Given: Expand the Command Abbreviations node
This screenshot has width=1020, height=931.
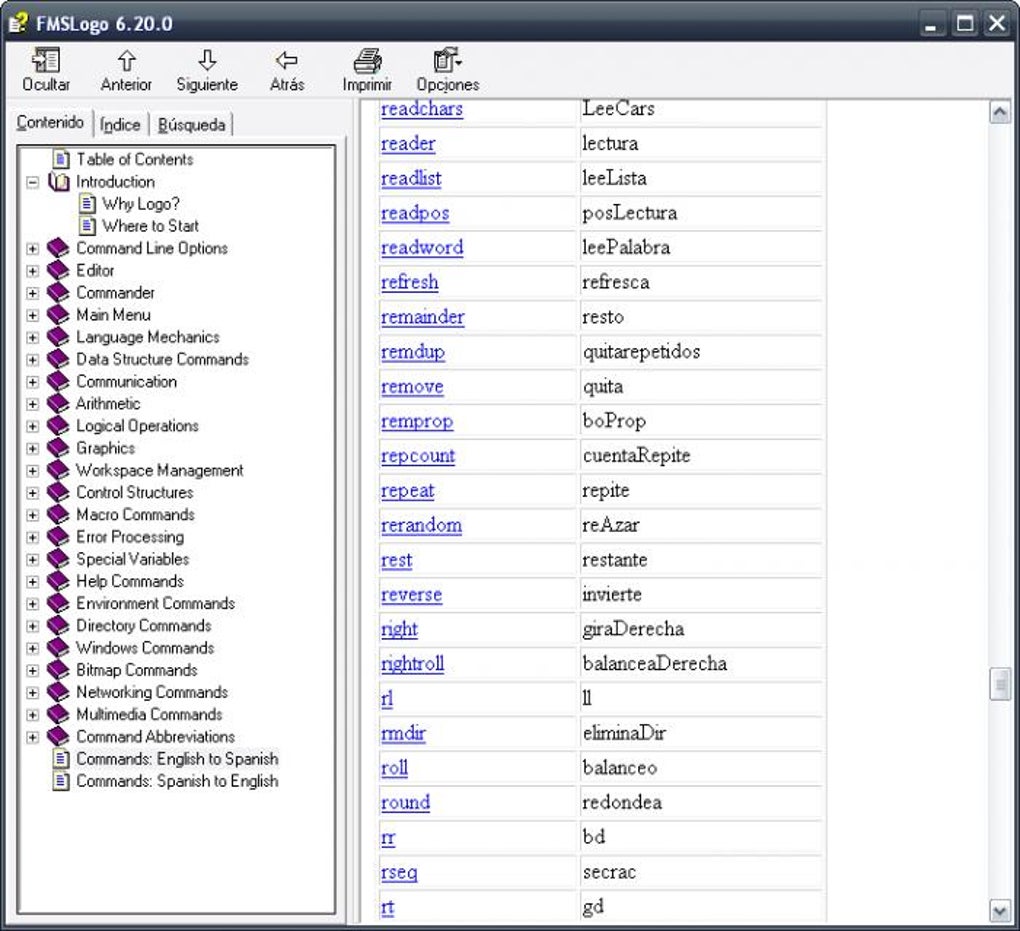Looking at the screenshot, I should pos(33,737).
